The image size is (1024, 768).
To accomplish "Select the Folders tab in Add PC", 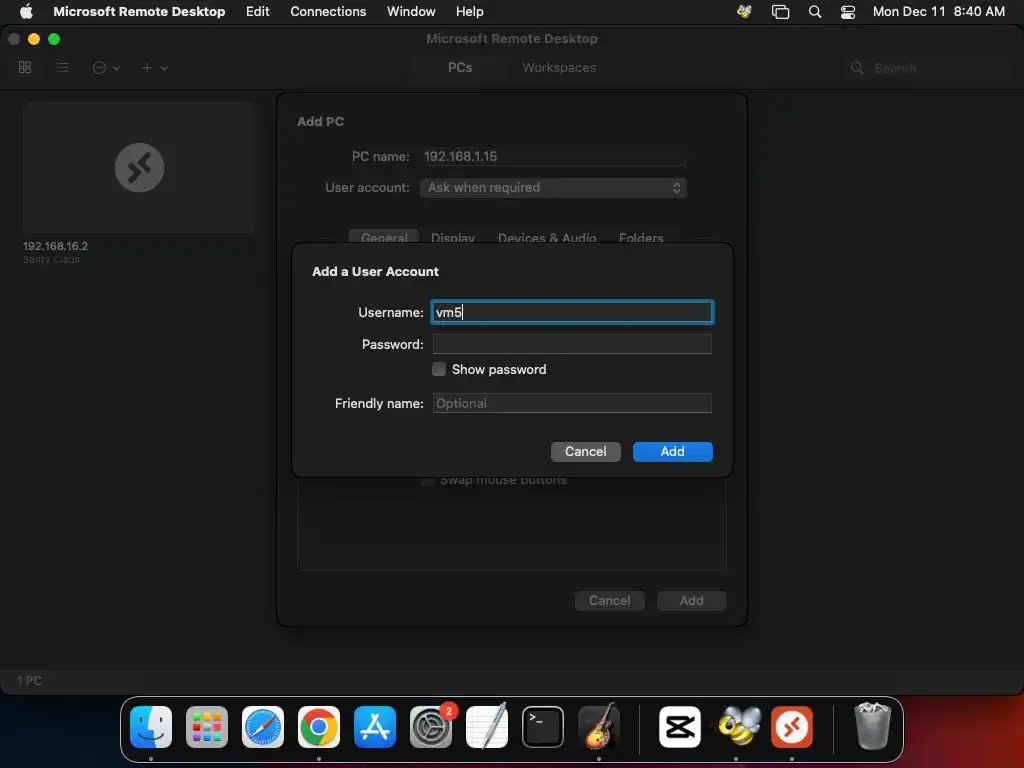I will 641,237.
